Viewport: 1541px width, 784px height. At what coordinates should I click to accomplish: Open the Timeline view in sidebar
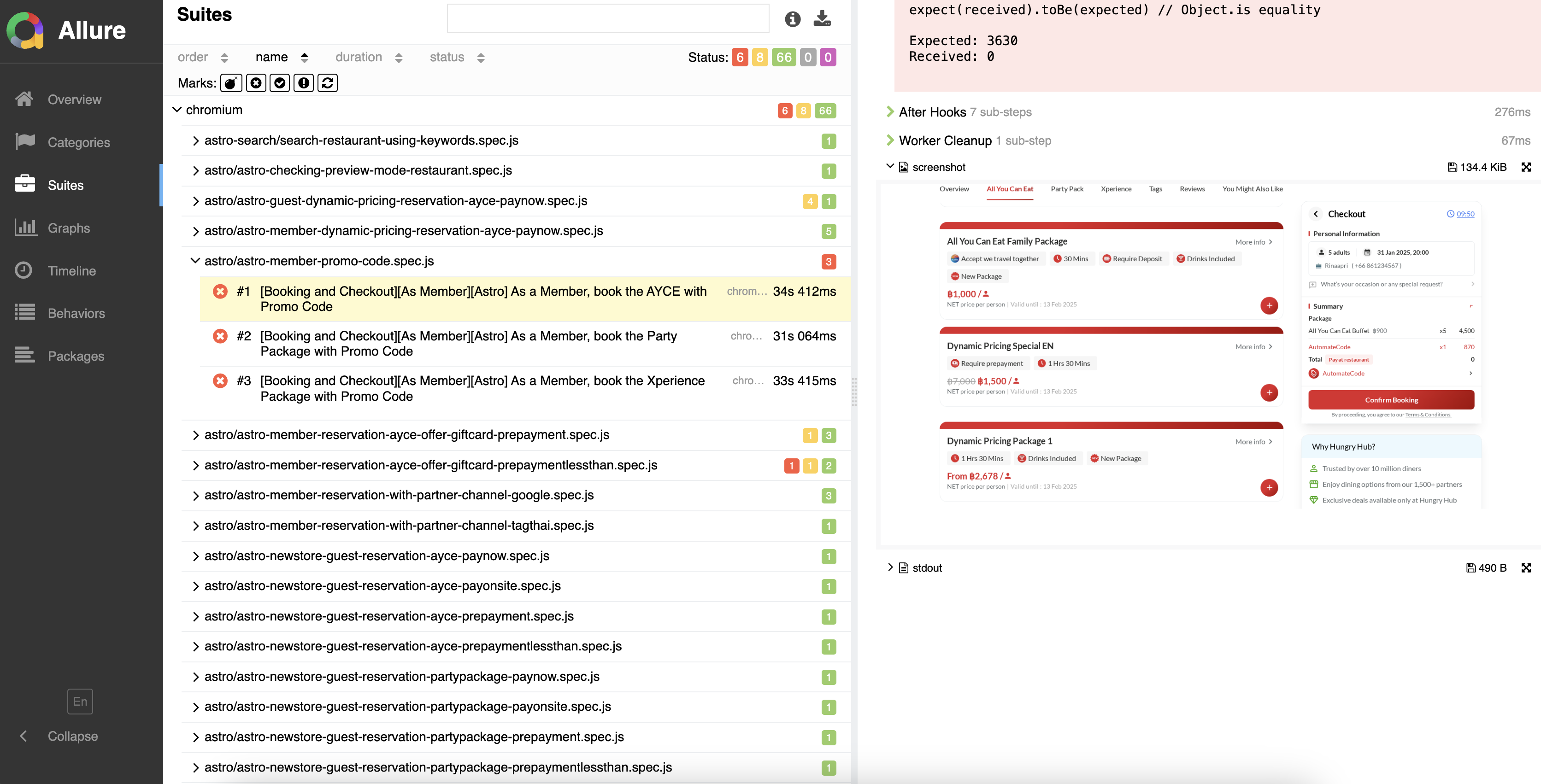point(71,271)
